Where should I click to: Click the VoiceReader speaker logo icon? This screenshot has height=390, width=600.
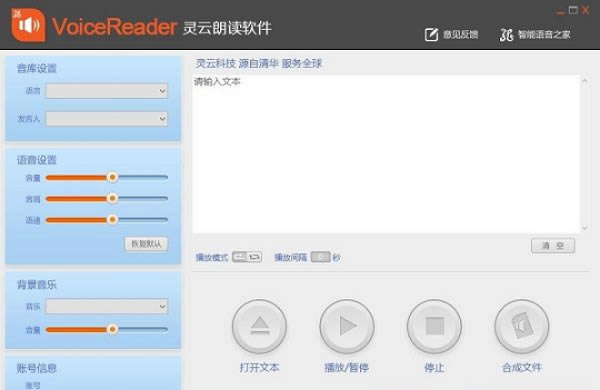click(x=28, y=25)
